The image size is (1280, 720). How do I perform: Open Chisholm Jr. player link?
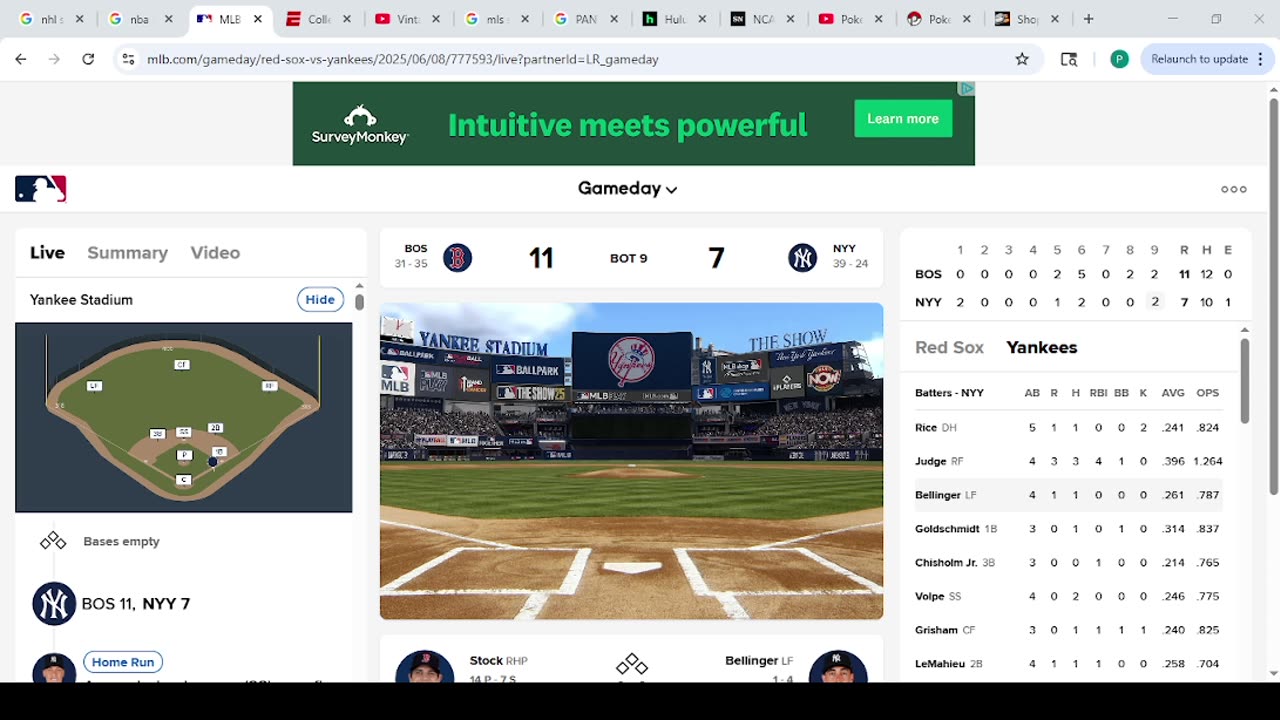tap(946, 563)
